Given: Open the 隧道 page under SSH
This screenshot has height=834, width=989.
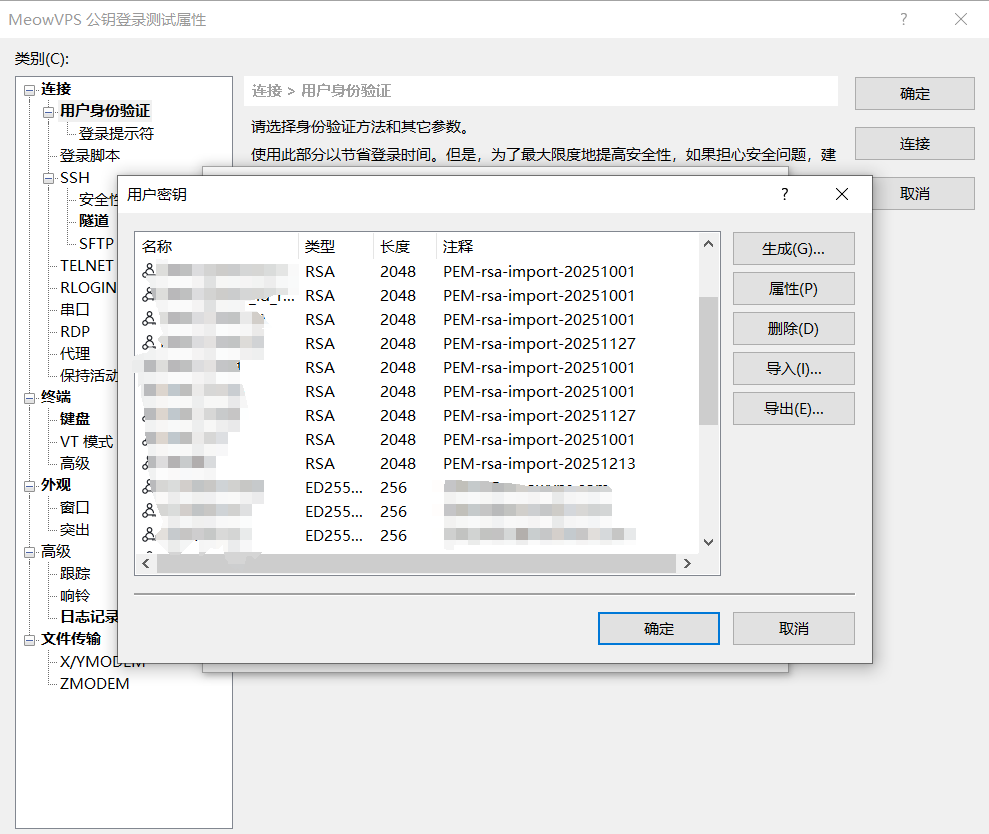Looking at the screenshot, I should click(94, 221).
